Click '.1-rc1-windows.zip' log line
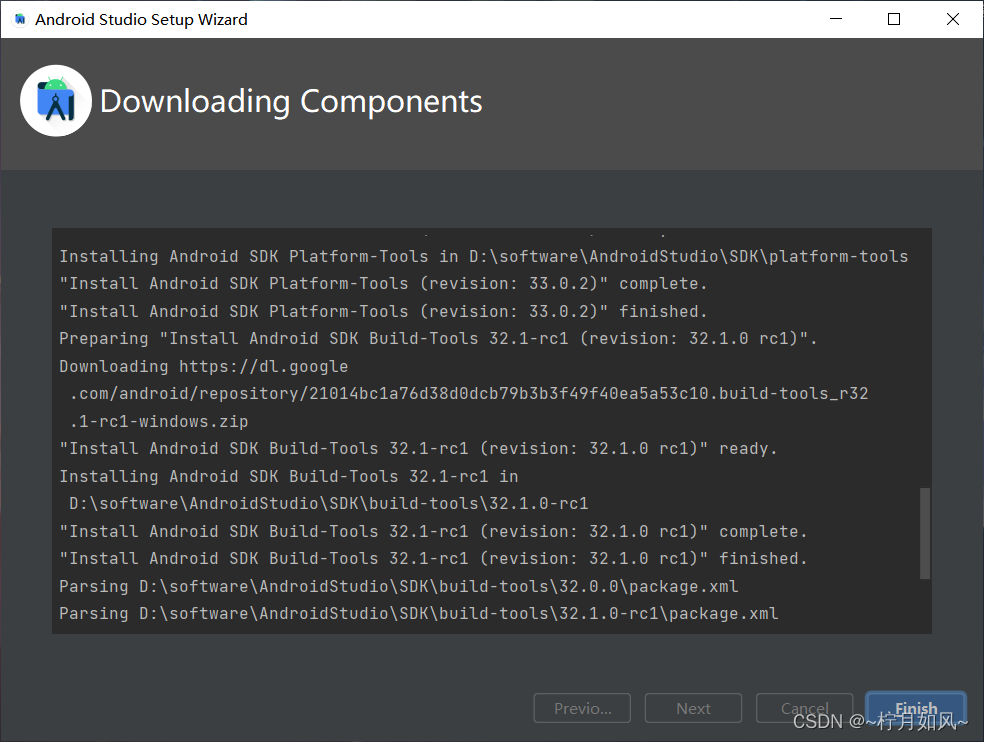 tap(159, 421)
